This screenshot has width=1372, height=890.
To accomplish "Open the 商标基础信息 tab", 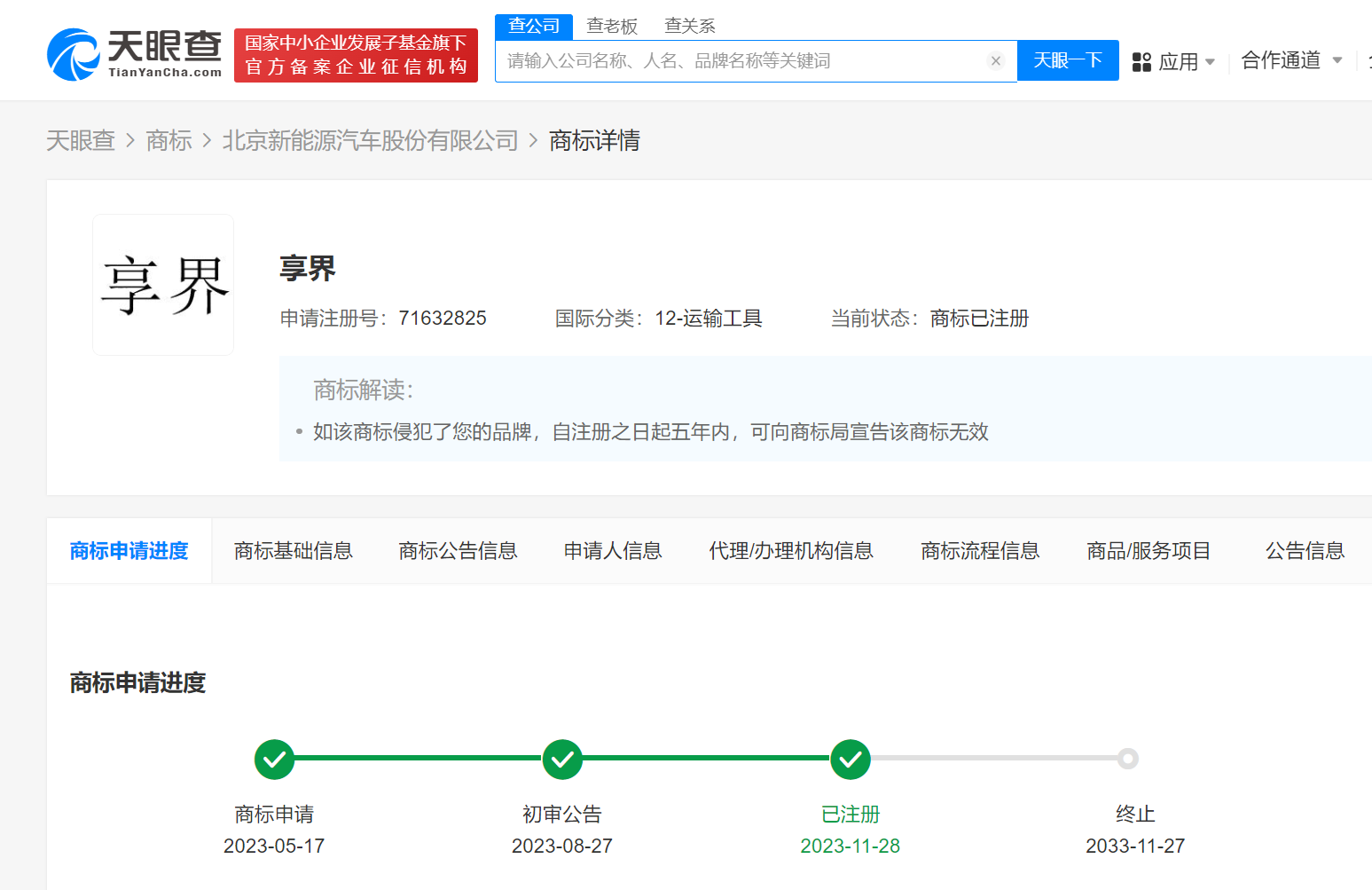I will click(294, 550).
